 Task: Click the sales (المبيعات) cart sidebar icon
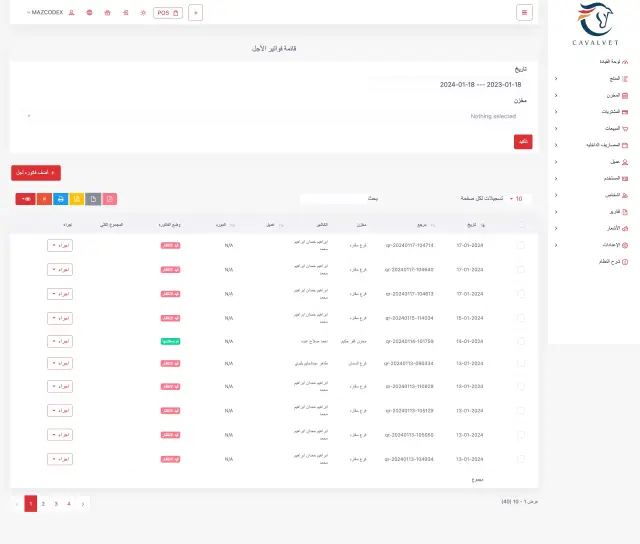click(625, 129)
